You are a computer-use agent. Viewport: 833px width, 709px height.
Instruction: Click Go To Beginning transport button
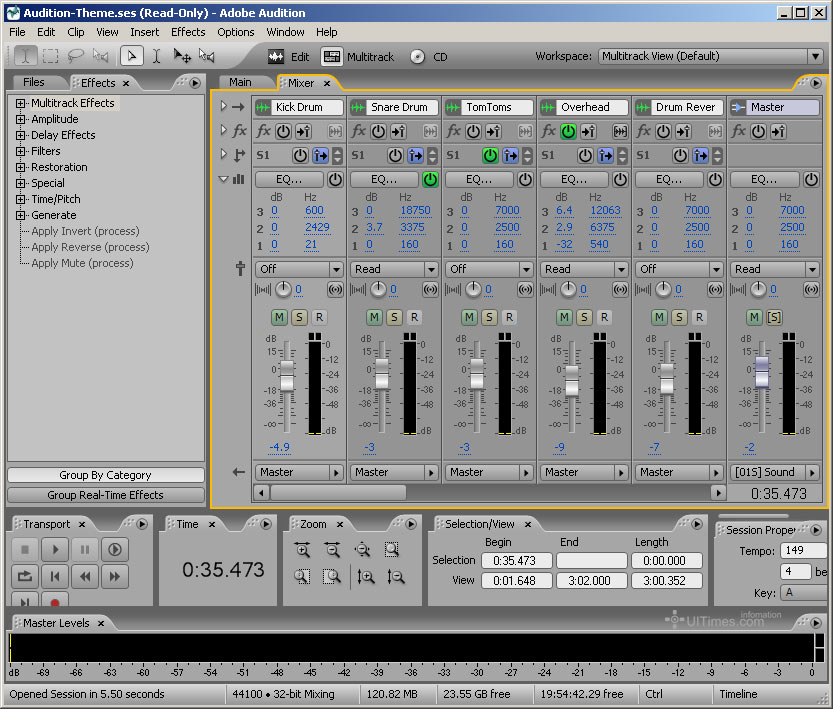pyautogui.click(x=55, y=576)
